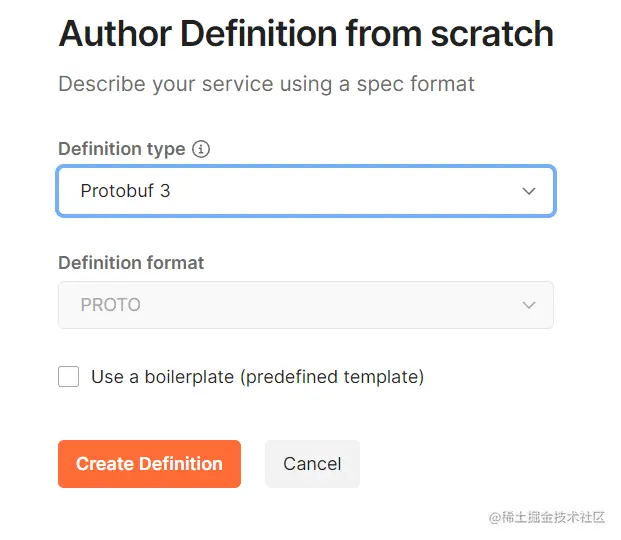Enable the Use a boilerplate checkbox
Screen dimensions: 621x540
coord(69,377)
